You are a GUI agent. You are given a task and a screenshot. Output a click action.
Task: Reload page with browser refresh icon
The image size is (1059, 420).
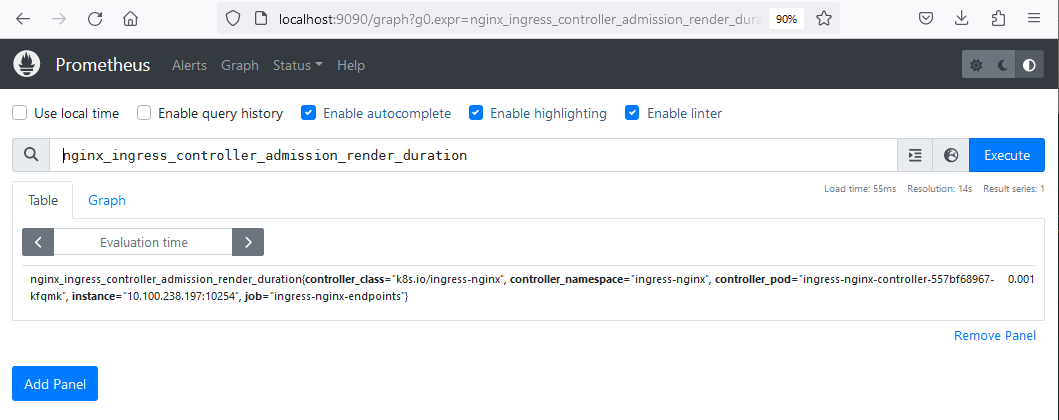95,18
